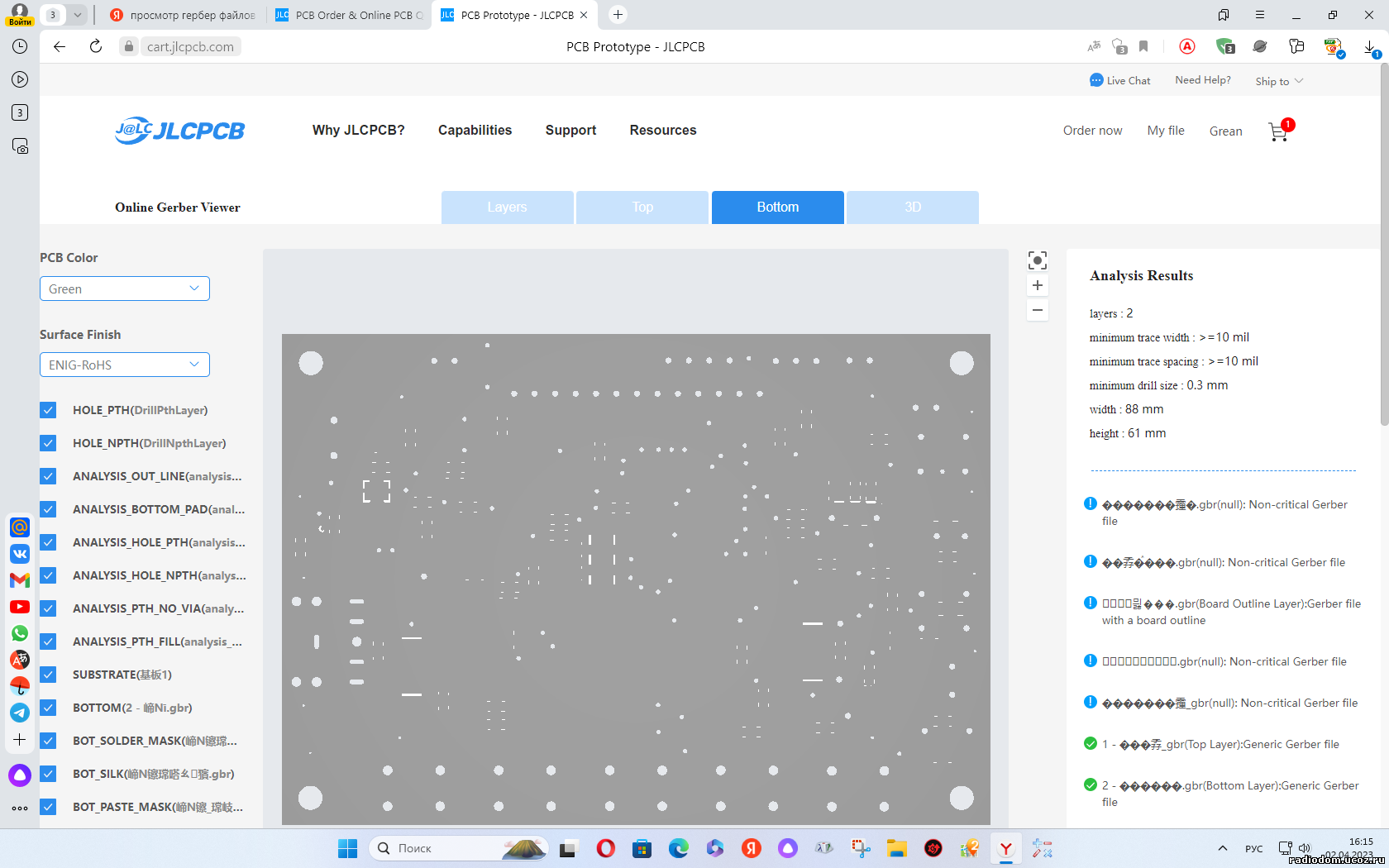Toggle the SUBSTRATE layer checkbox

[x=48, y=675]
